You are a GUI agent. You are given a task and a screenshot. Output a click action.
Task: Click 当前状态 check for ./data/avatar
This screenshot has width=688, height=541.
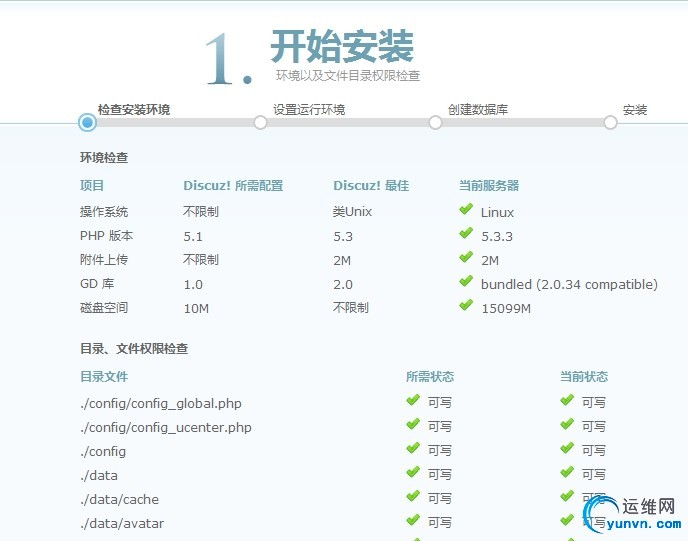click(x=567, y=520)
